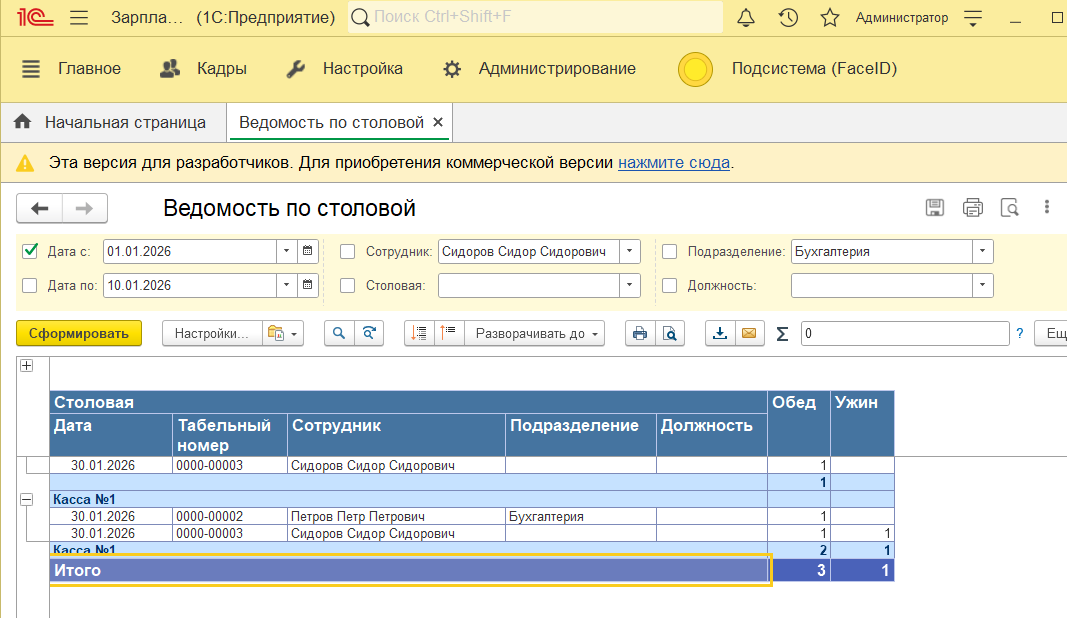Click the email envelope send icon
This screenshot has height=618, width=1067.
[x=747, y=334]
